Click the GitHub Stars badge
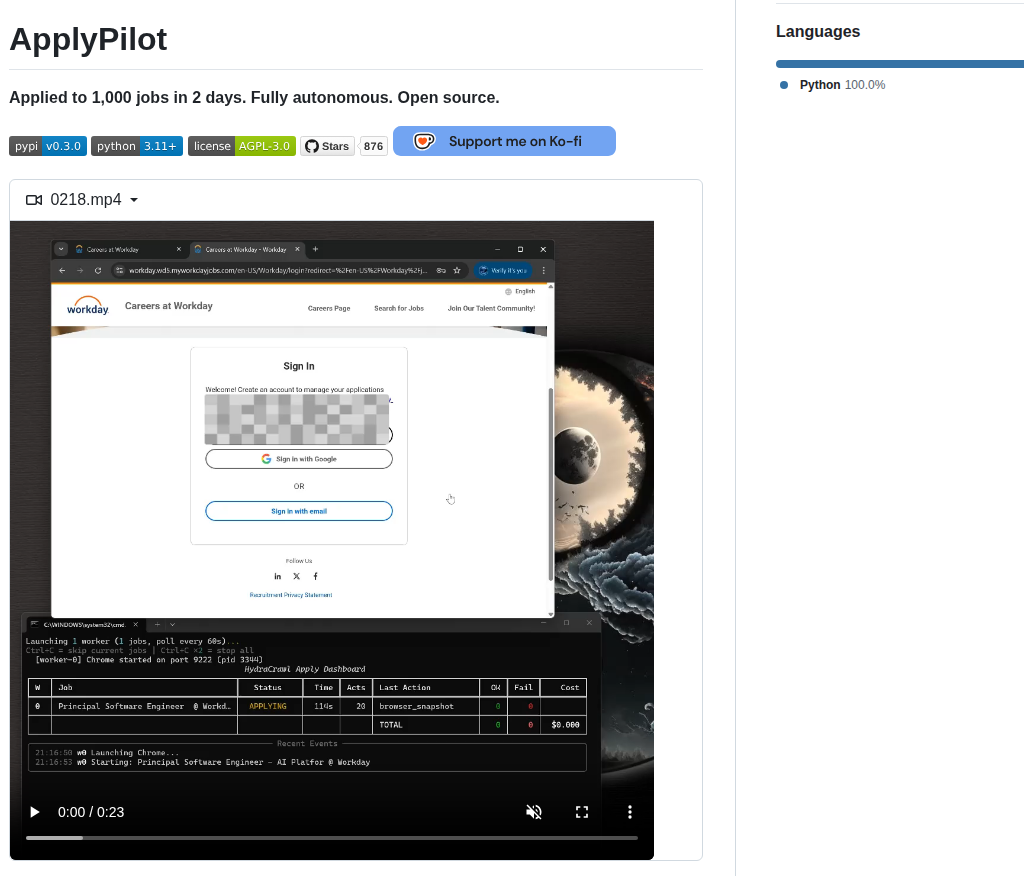This screenshot has width=1024, height=876. coord(327,146)
